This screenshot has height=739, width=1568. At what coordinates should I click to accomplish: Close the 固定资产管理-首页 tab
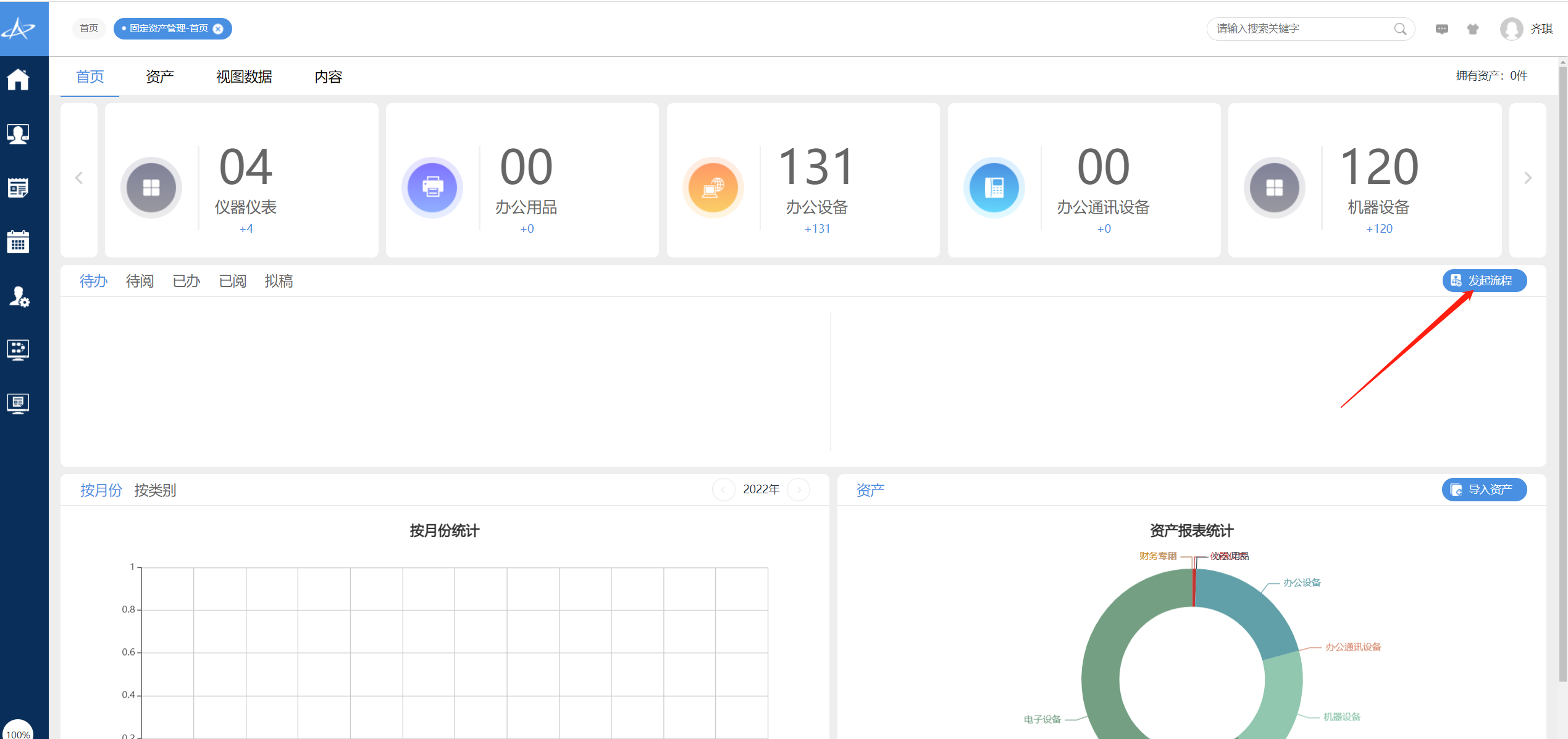(218, 28)
